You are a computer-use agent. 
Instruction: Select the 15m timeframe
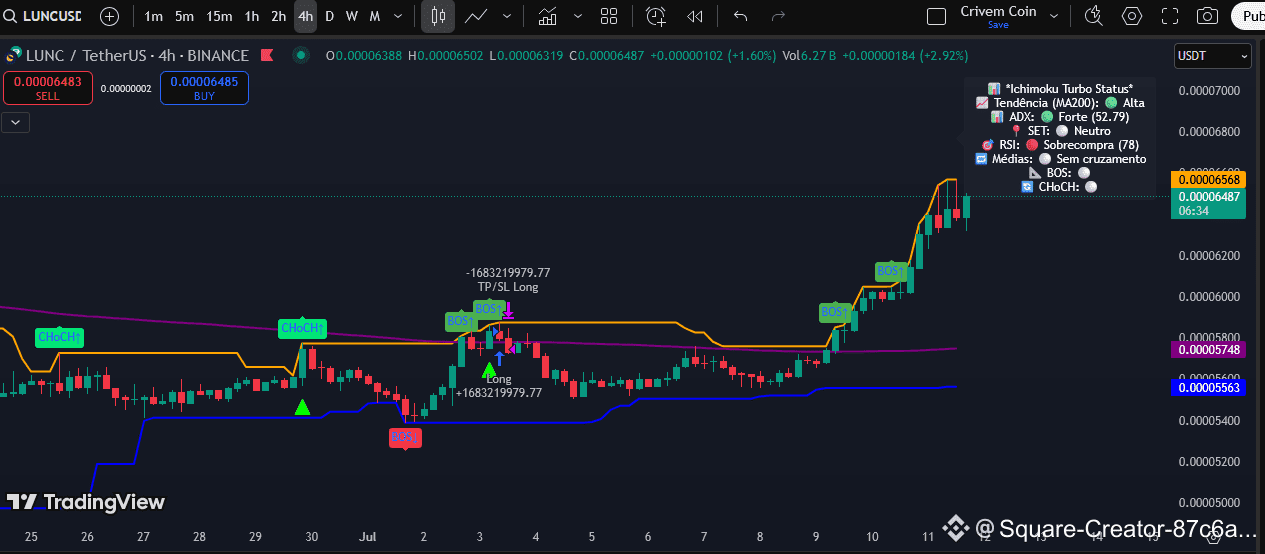click(218, 16)
